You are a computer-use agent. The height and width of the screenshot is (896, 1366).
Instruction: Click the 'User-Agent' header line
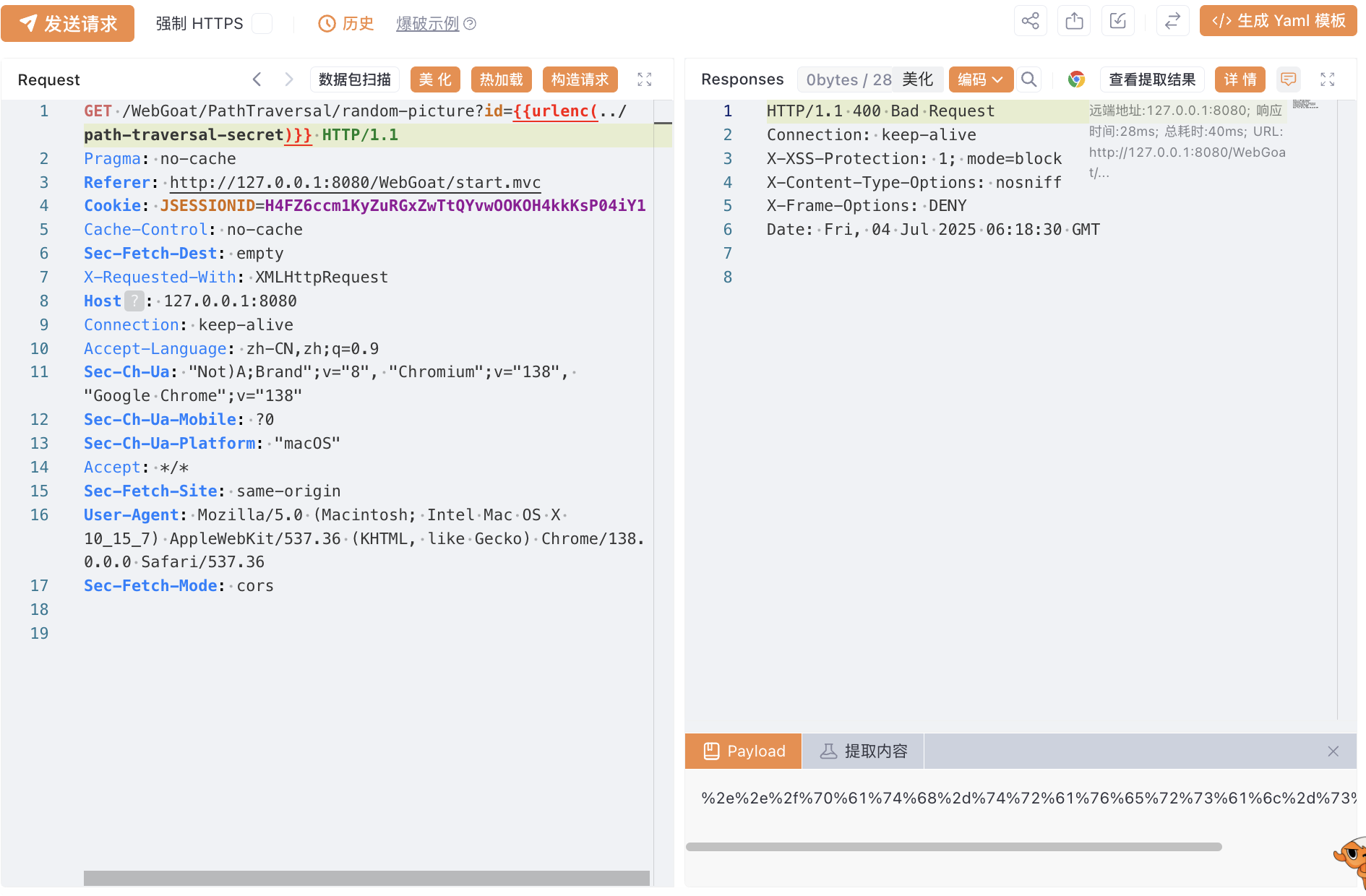coord(364,538)
